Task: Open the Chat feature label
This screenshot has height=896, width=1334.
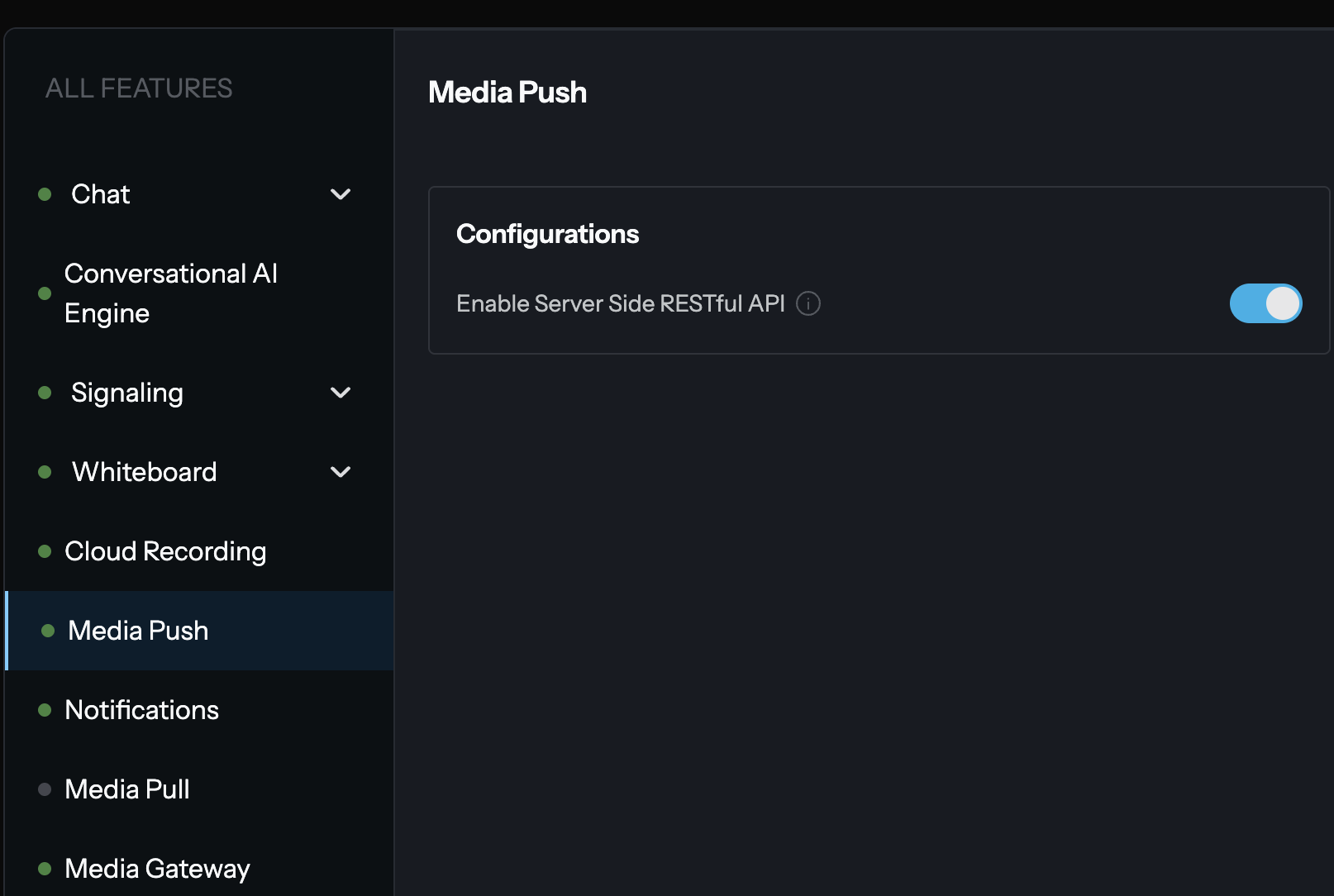Action: (x=101, y=194)
